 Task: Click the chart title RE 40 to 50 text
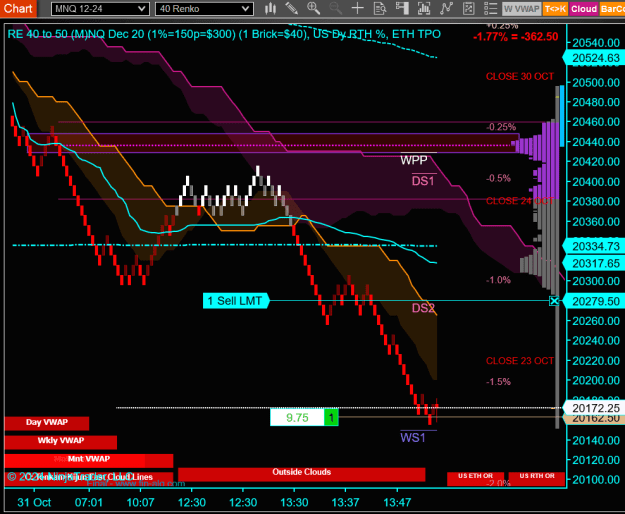tap(224, 34)
